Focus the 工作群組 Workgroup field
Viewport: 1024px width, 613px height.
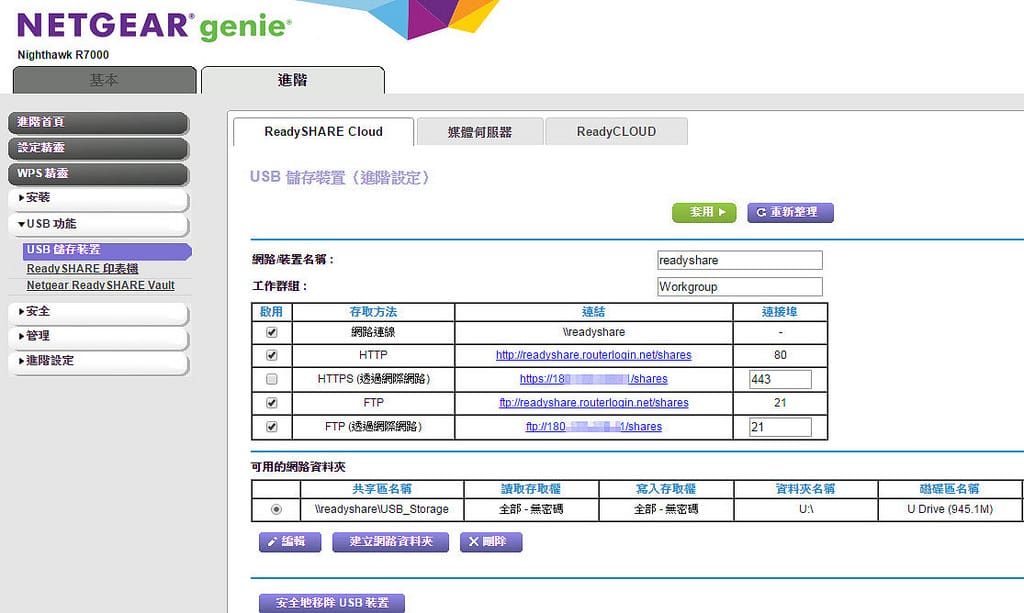[x=740, y=287]
